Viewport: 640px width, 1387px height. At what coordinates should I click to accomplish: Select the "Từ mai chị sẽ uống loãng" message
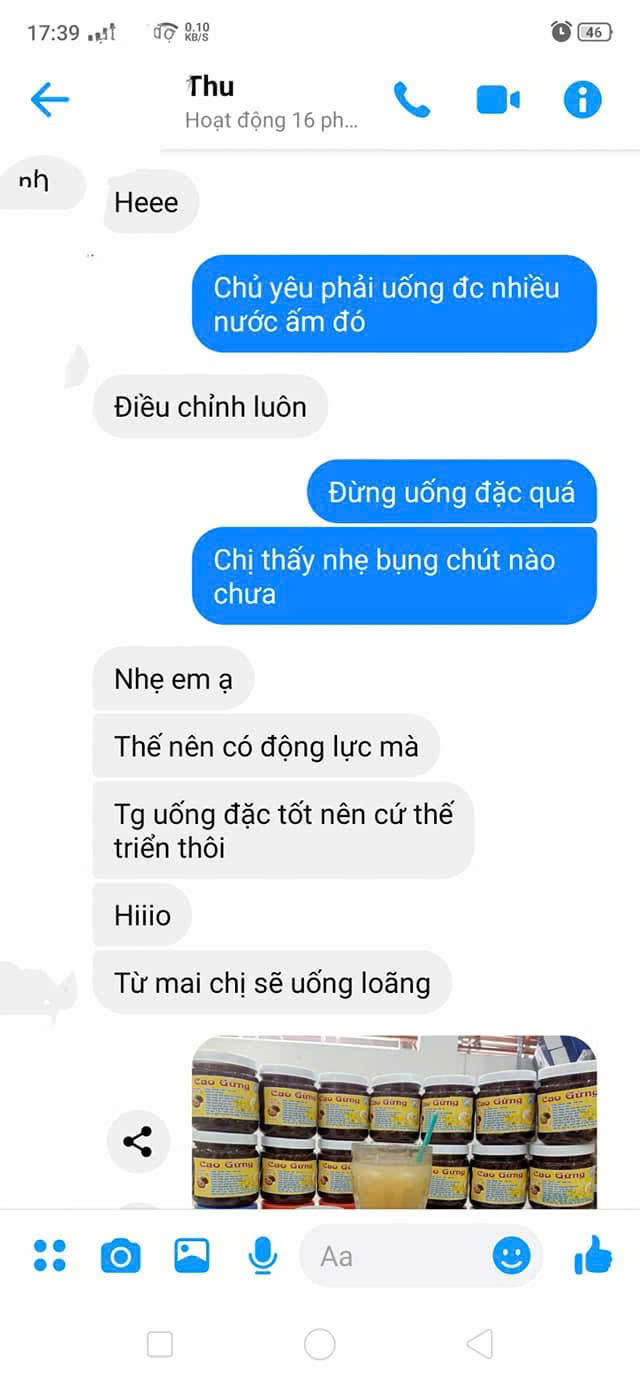coord(272,983)
